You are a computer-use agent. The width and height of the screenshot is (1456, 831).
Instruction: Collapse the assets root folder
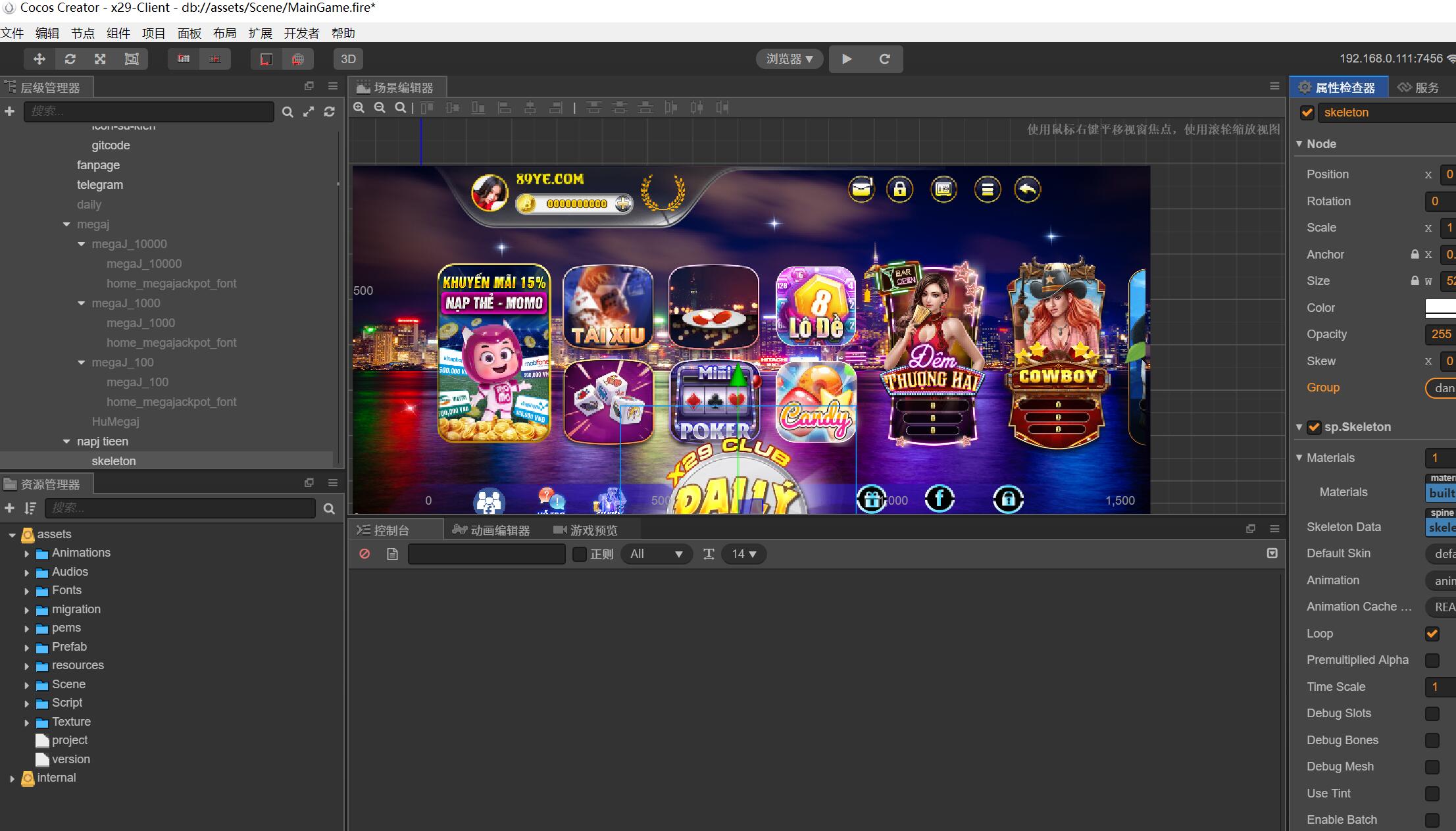coord(12,535)
